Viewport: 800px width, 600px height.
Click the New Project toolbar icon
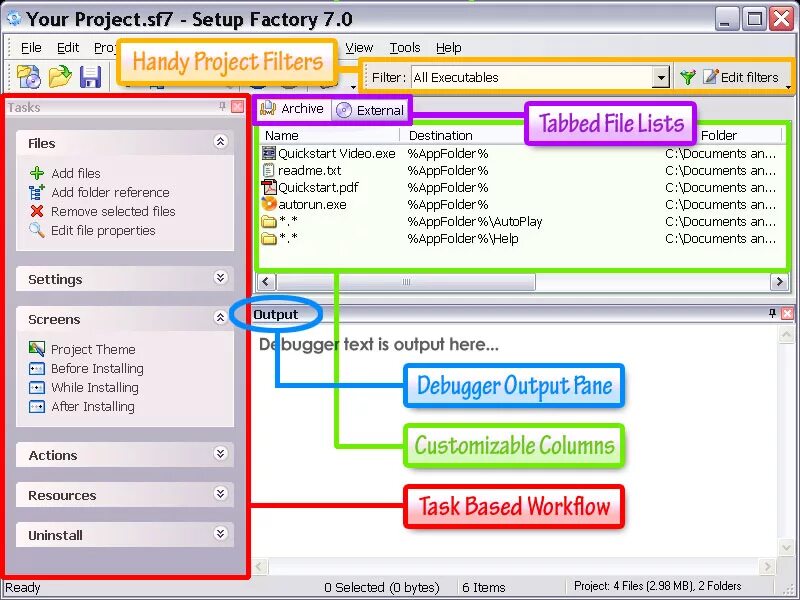(29, 77)
